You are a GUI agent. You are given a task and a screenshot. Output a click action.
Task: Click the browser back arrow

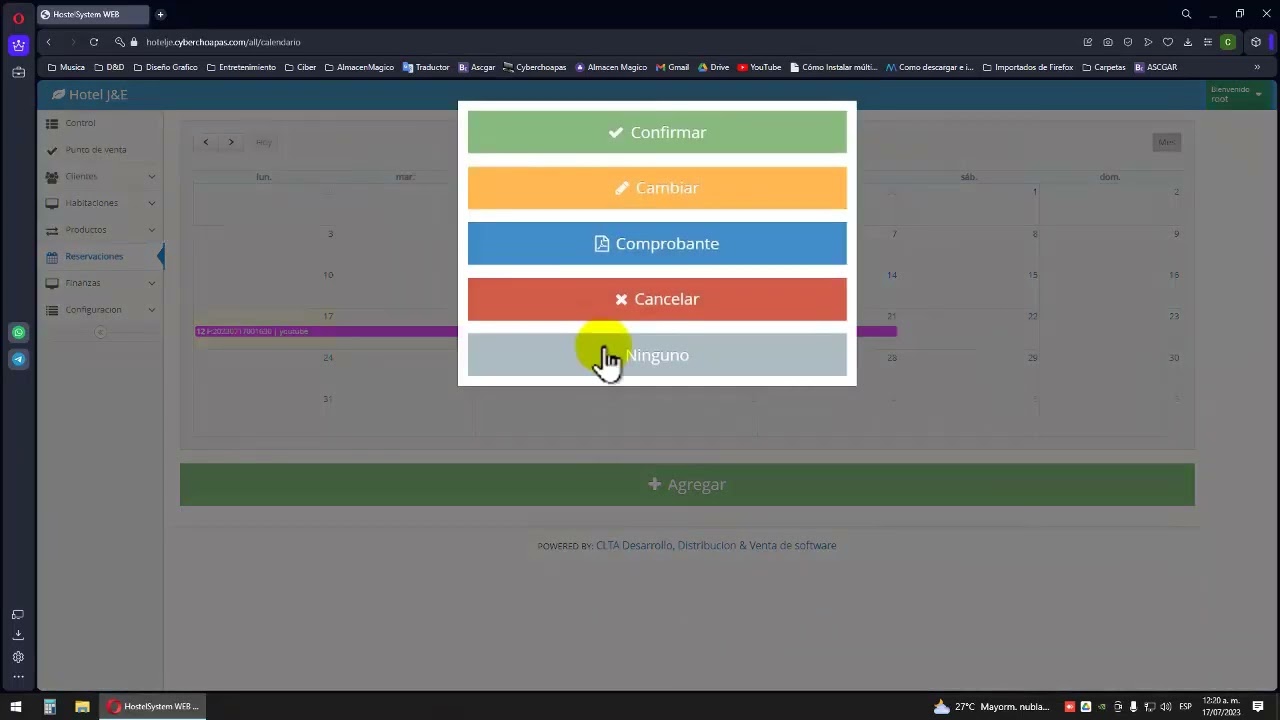point(49,42)
